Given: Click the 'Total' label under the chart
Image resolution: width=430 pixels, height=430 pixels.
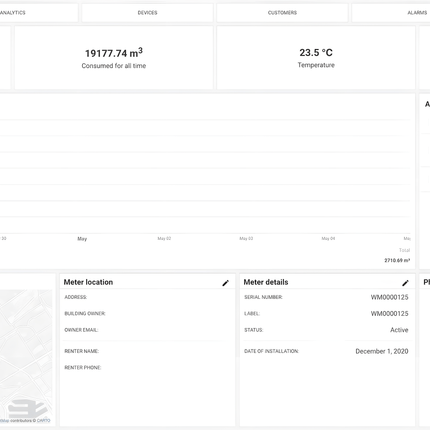Looking at the screenshot, I should pos(404,250).
